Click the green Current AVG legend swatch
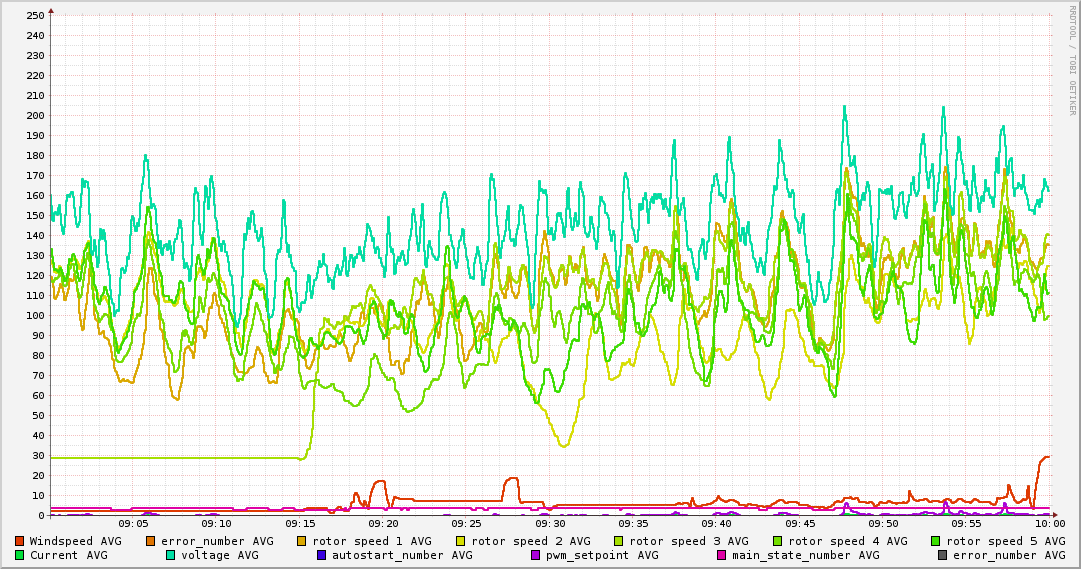This screenshot has width=1081, height=569. (19, 555)
